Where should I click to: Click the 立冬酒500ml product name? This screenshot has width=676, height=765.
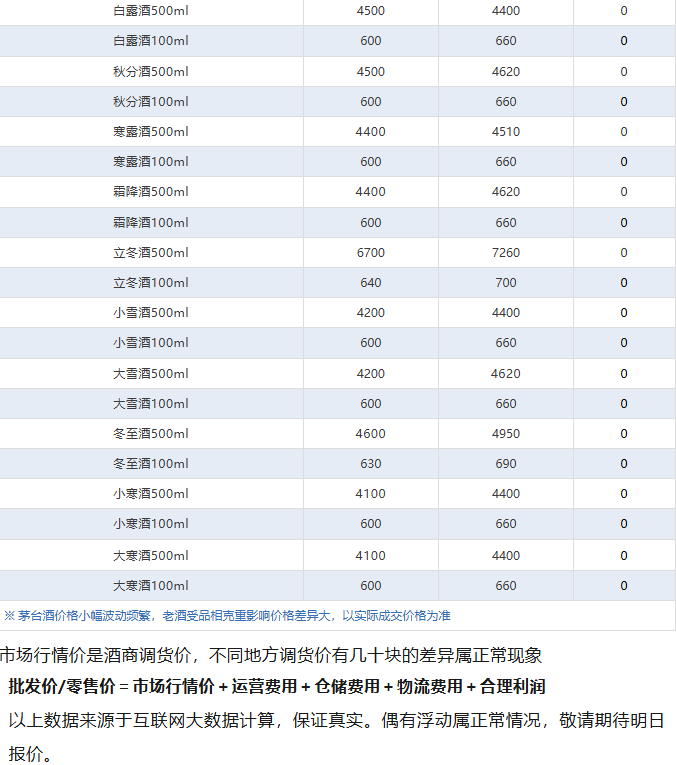click(x=151, y=253)
